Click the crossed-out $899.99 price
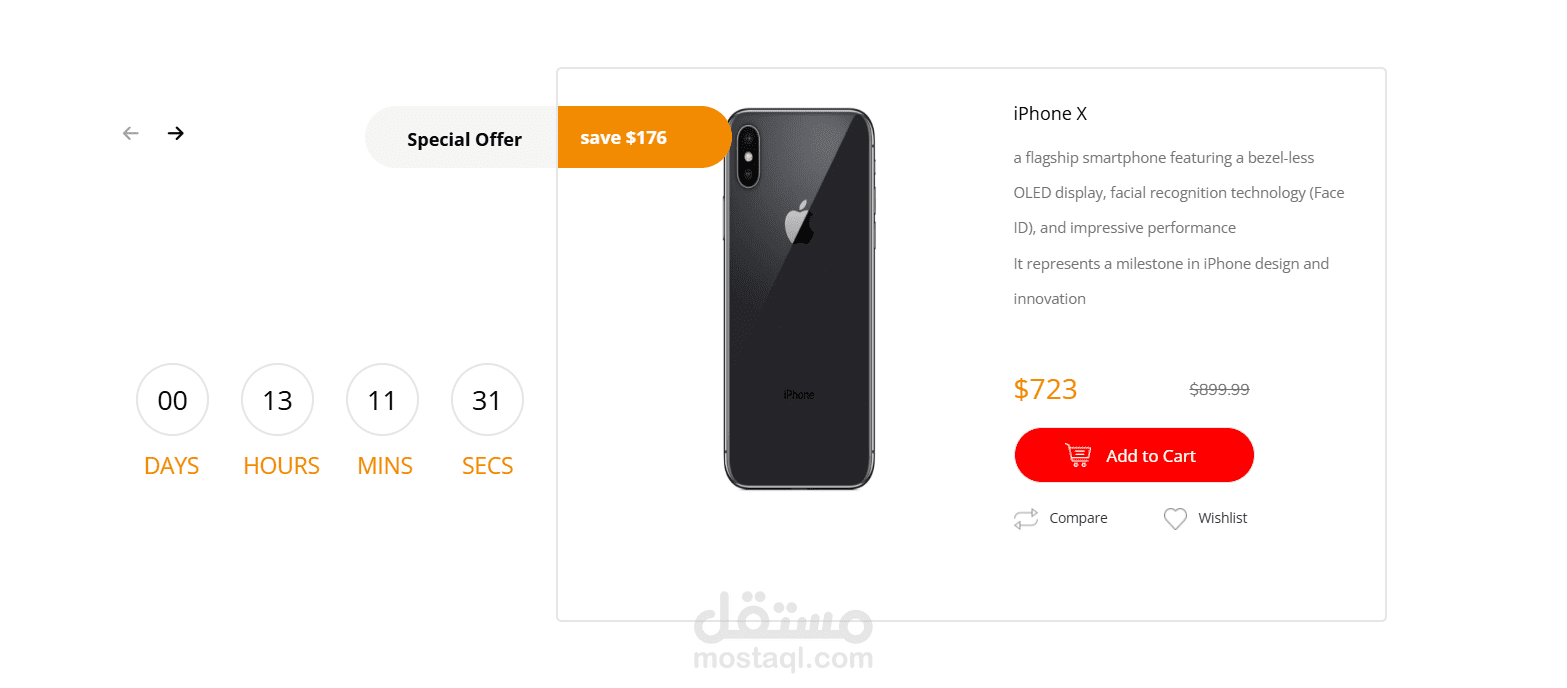This screenshot has width=1567, height=688. [1219, 390]
